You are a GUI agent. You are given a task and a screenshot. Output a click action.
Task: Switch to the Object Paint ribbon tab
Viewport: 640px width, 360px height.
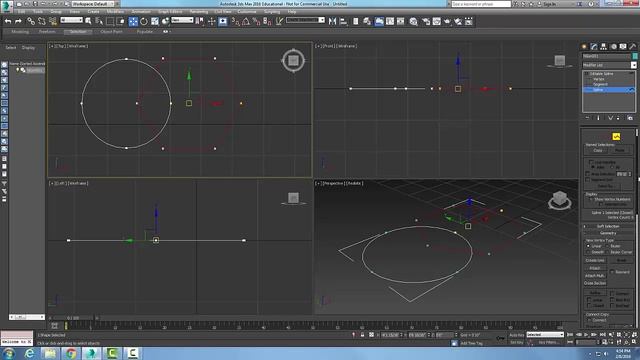click(x=111, y=31)
